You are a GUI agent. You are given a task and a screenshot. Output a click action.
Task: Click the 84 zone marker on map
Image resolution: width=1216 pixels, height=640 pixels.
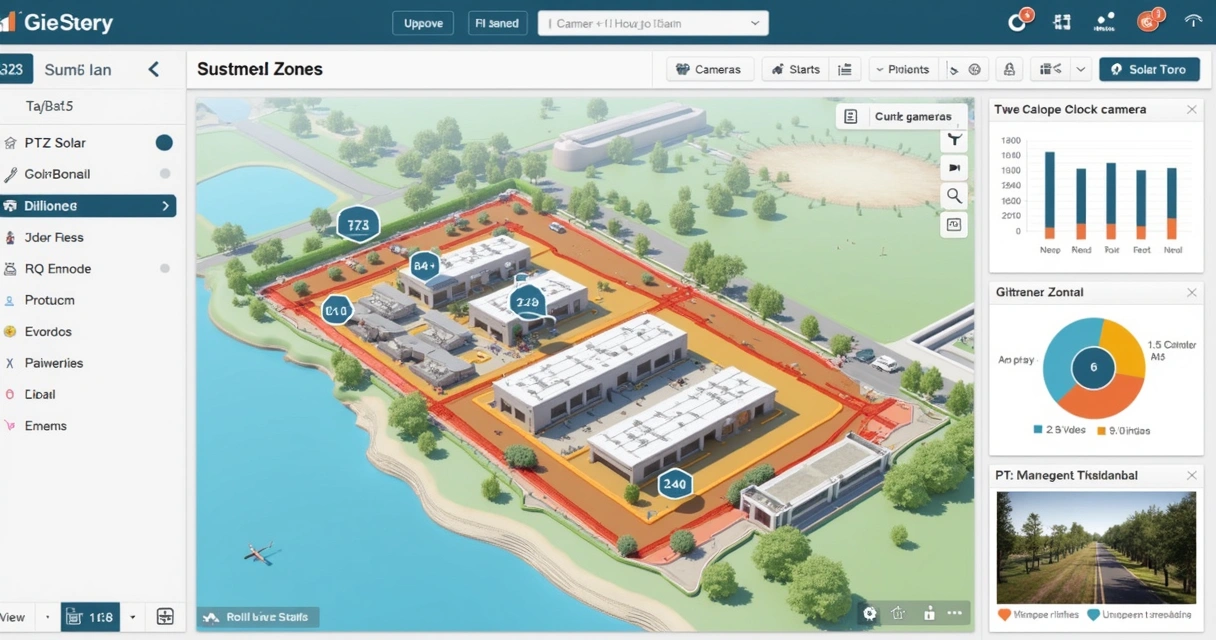click(x=424, y=266)
